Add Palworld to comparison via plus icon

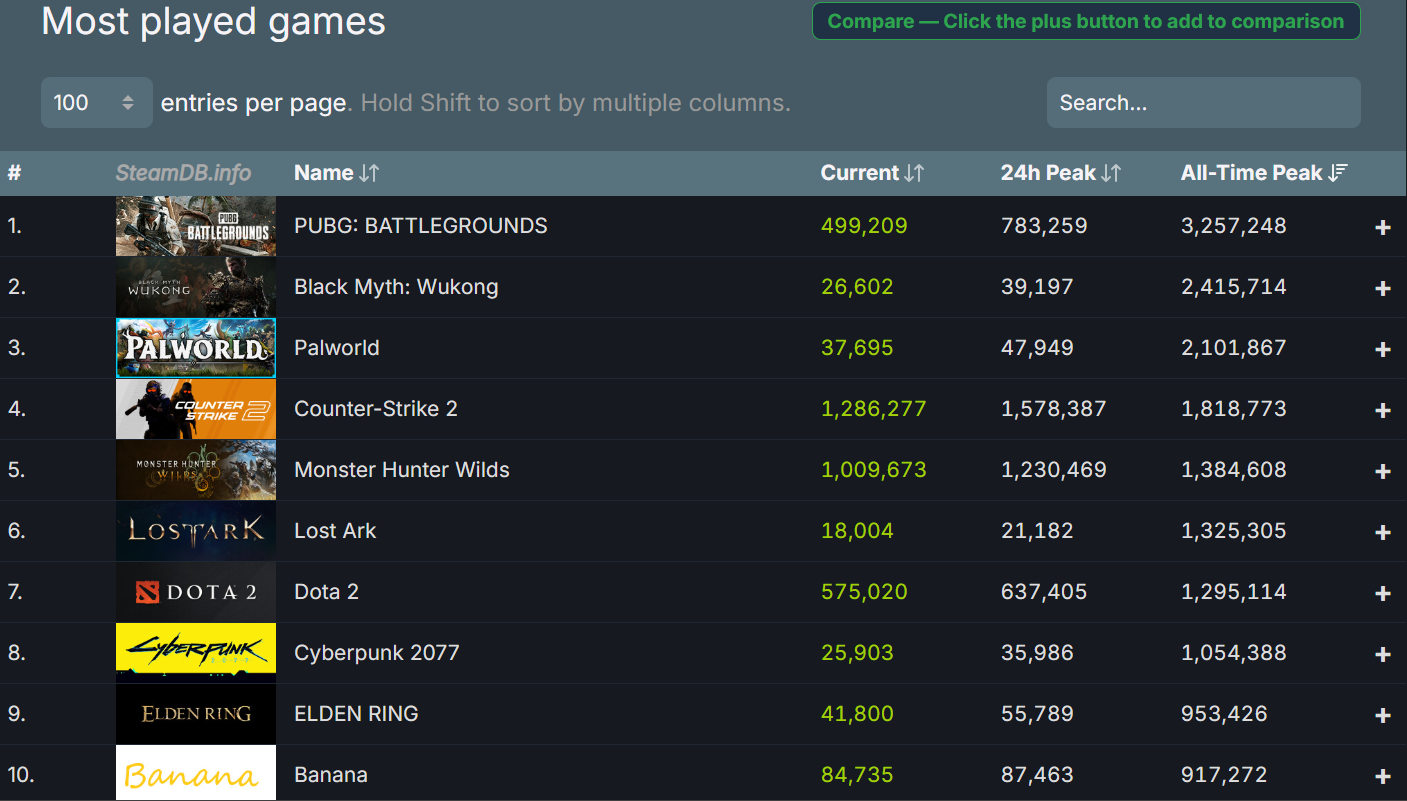point(1382,348)
